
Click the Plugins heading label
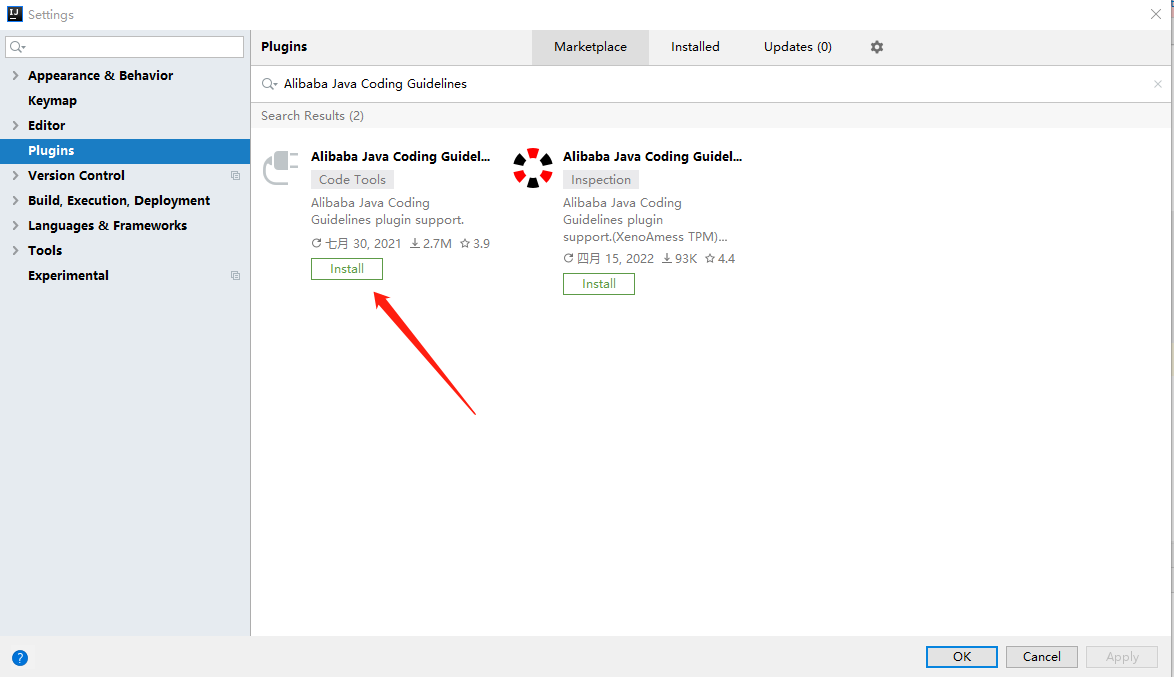(284, 46)
